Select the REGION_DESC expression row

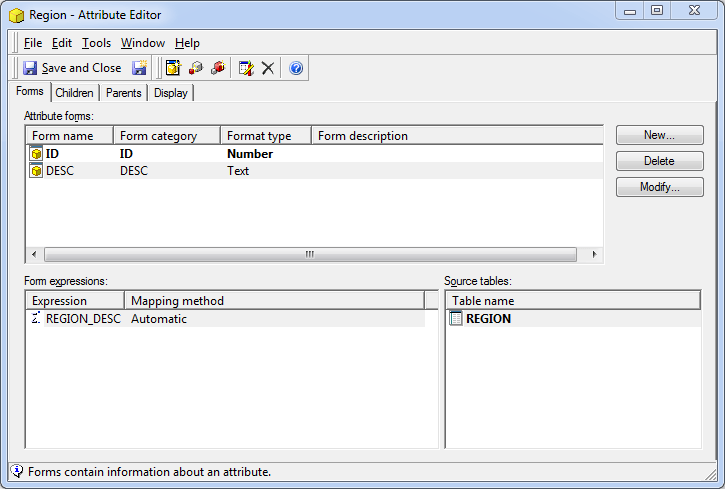[x=82, y=319]
